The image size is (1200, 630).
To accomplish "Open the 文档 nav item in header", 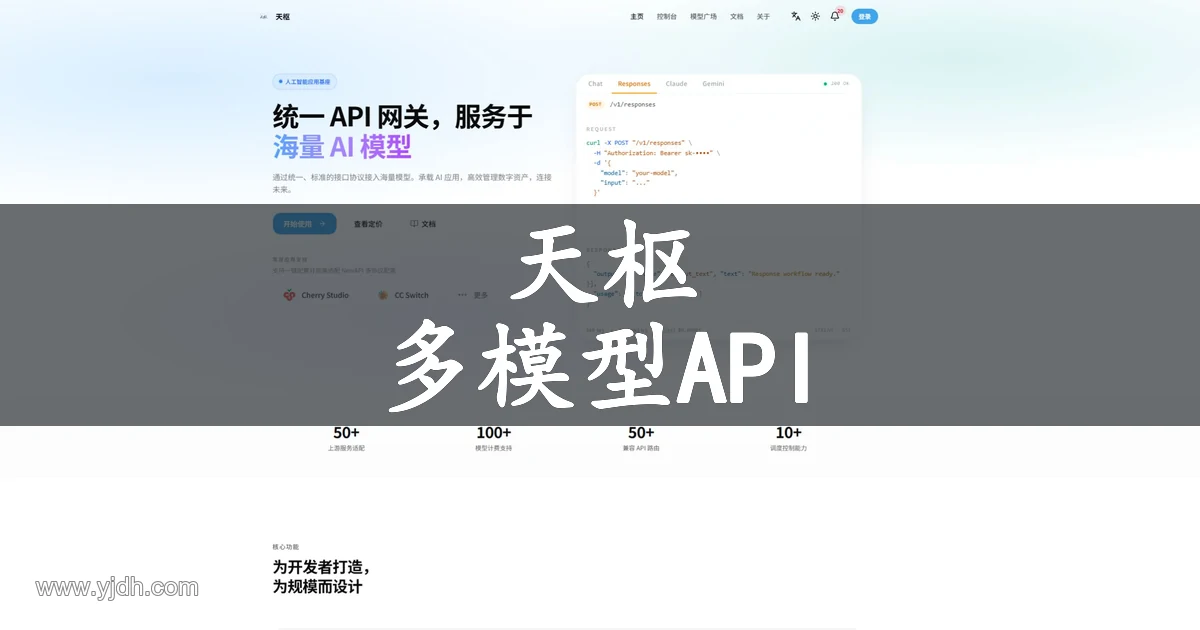I will (737, 16).
